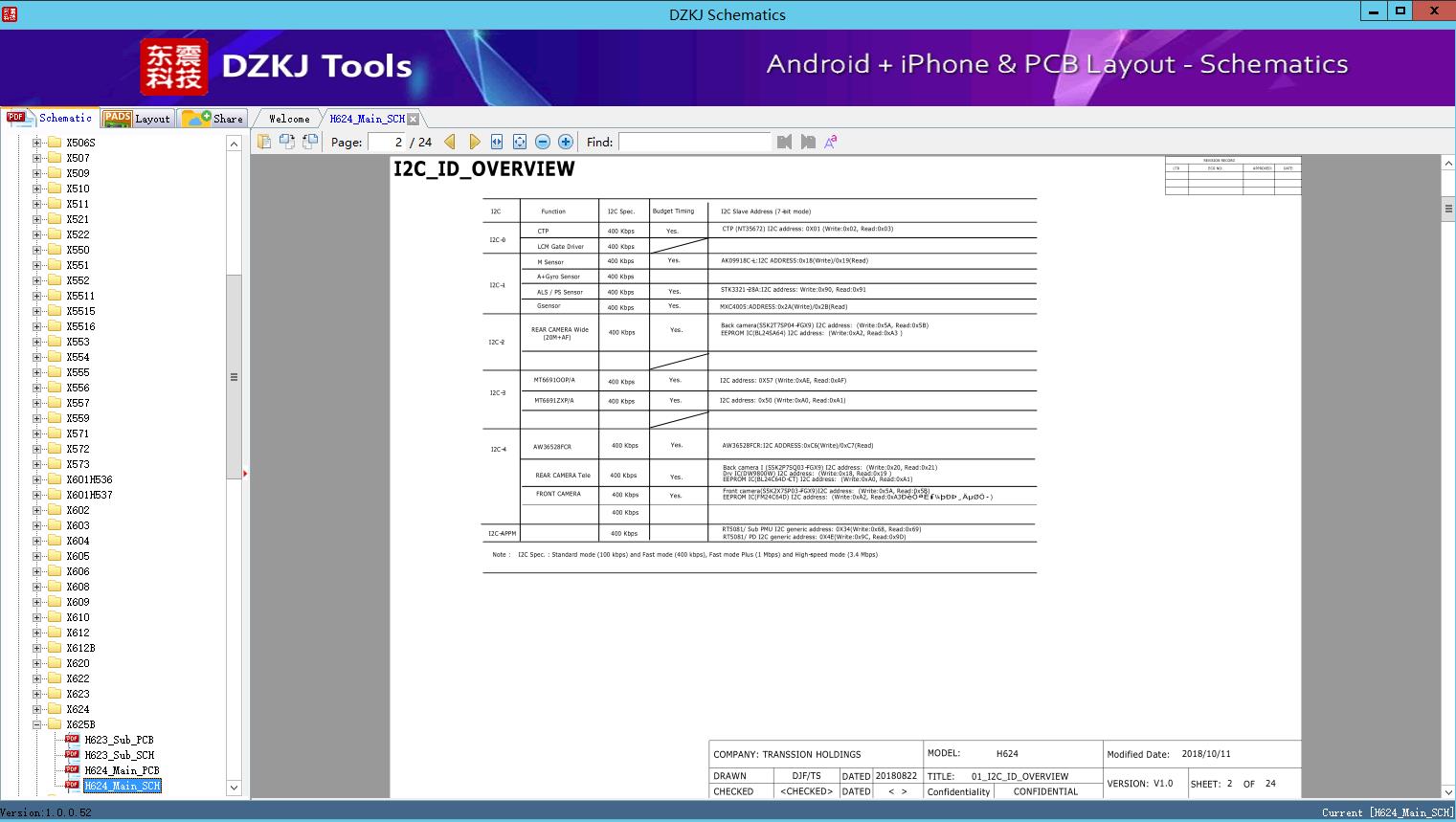
Task: Click the X603 folder icon
Action: (x=55, y=525)
